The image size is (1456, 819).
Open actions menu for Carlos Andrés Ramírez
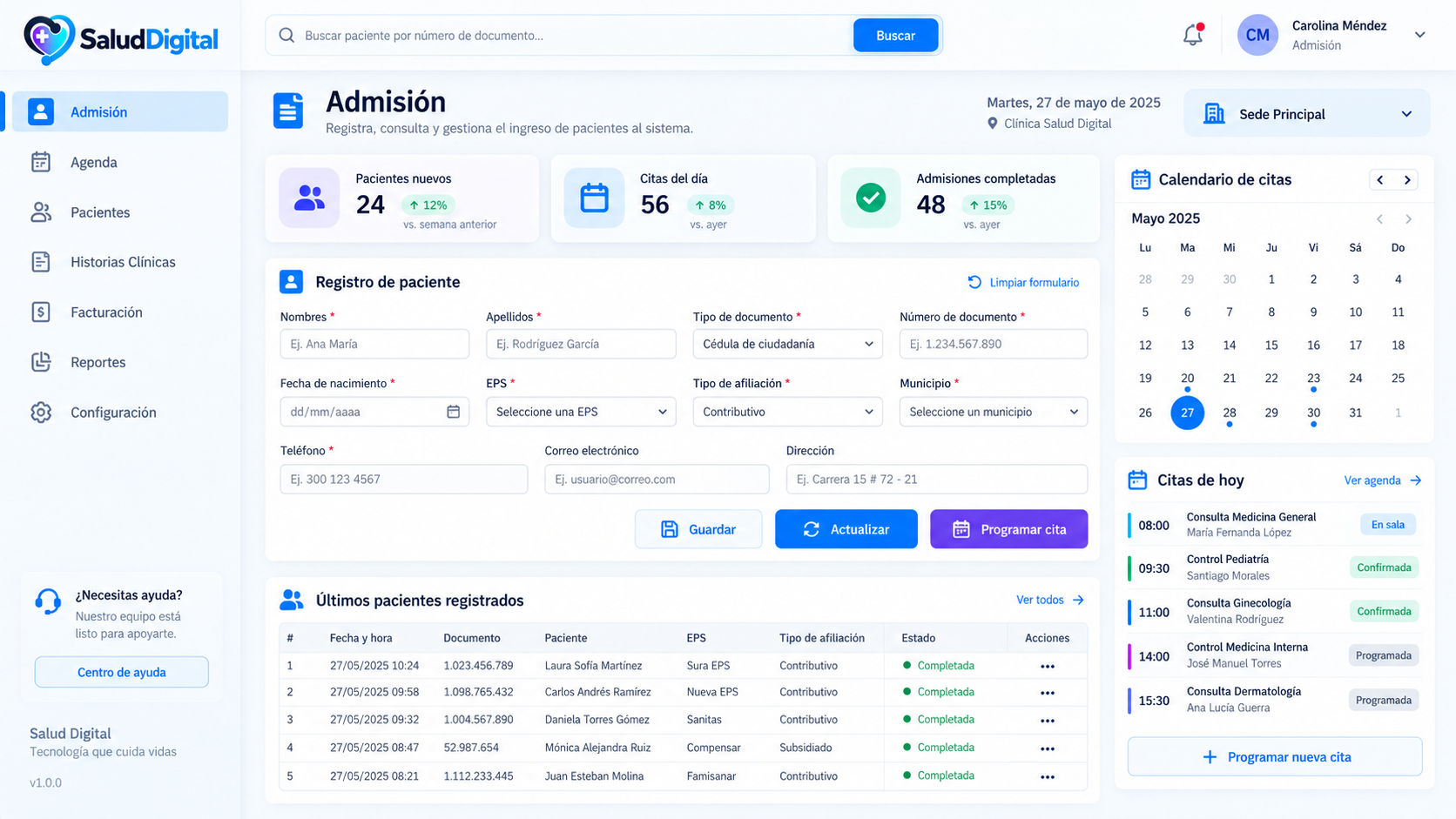(x=1047, y=693)
